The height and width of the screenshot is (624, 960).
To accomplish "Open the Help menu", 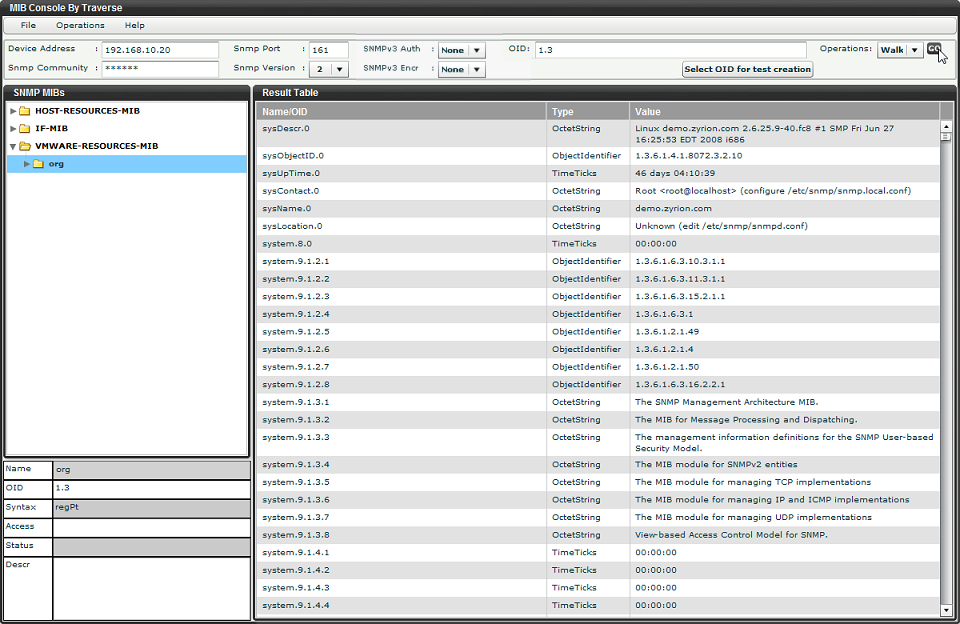I will coord(134,25).
